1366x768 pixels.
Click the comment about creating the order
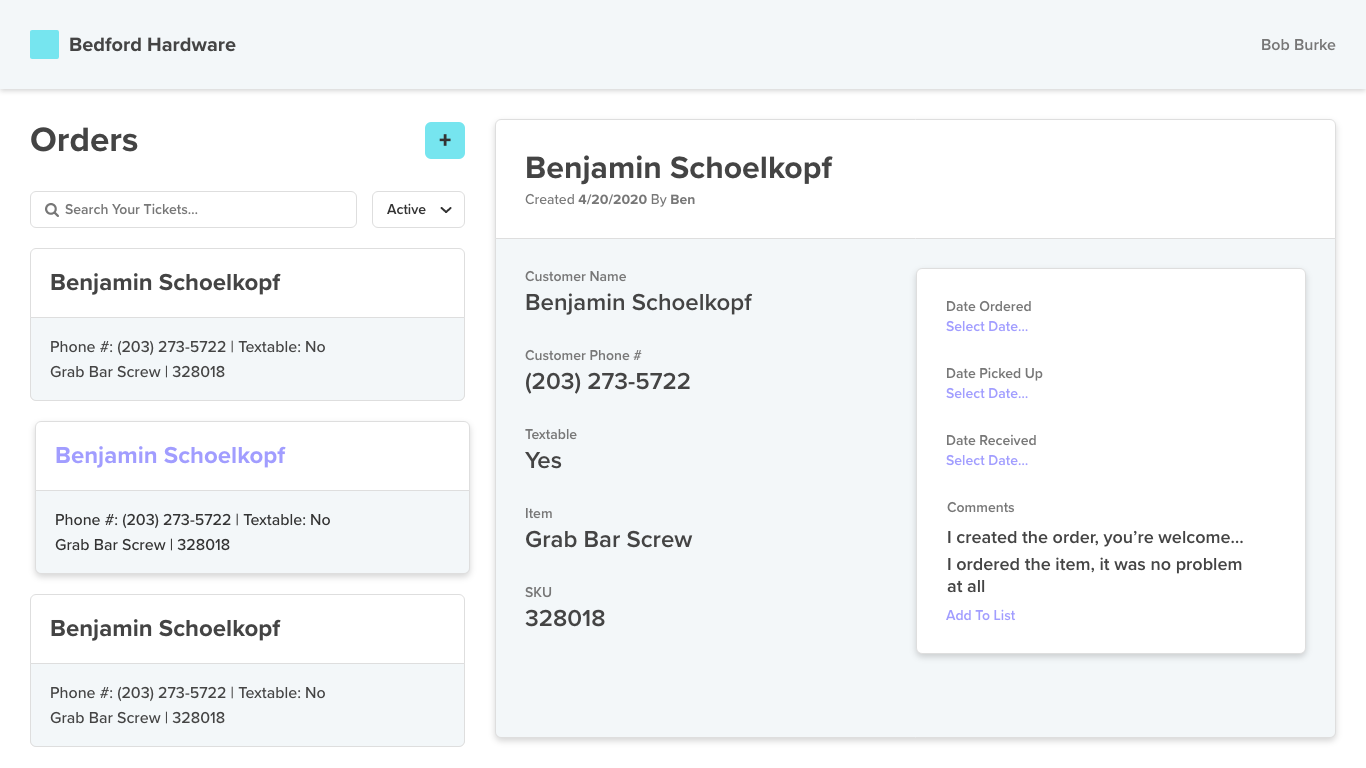pos(1094,538)
